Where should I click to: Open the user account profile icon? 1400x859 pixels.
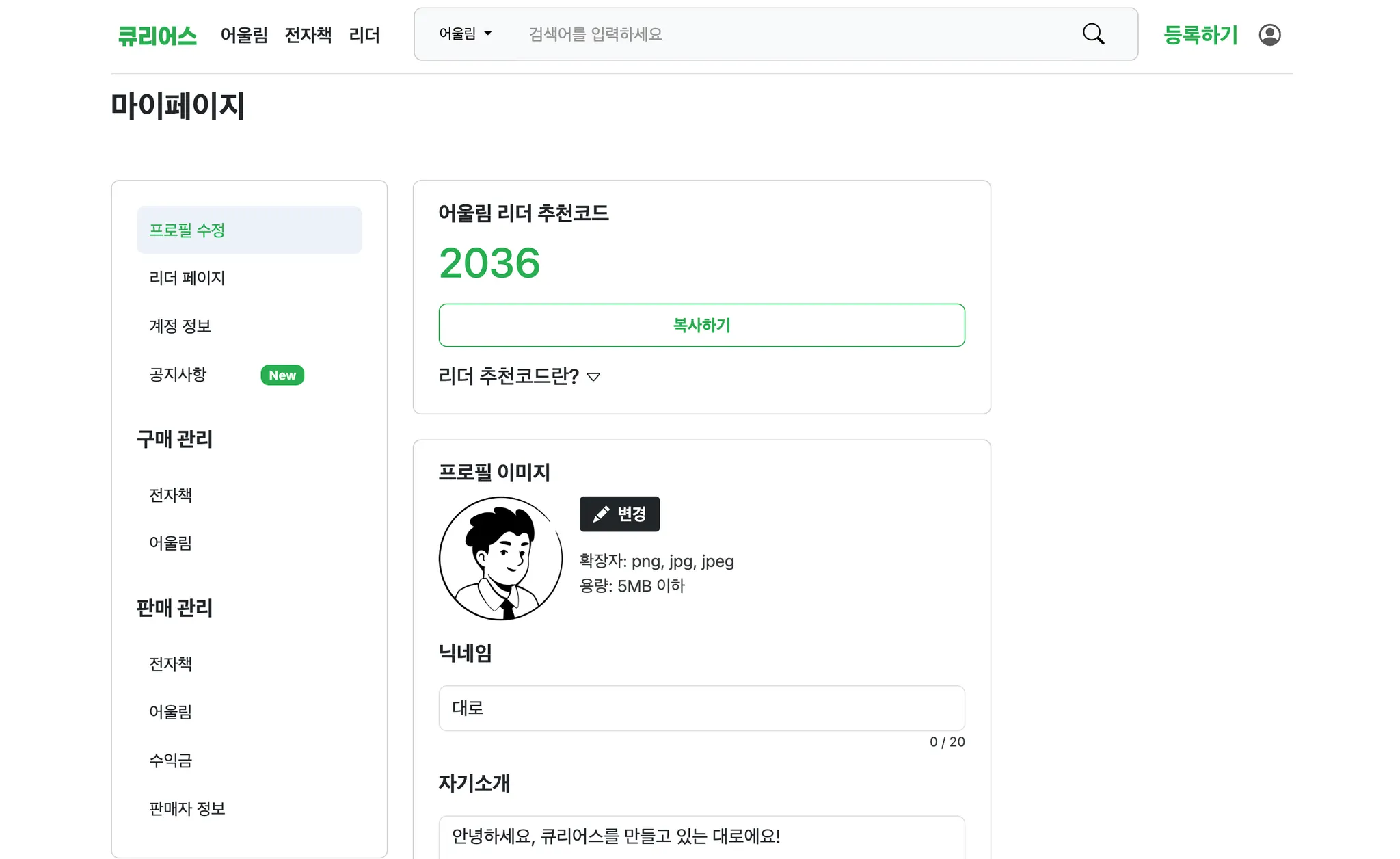coord(1269,35)
